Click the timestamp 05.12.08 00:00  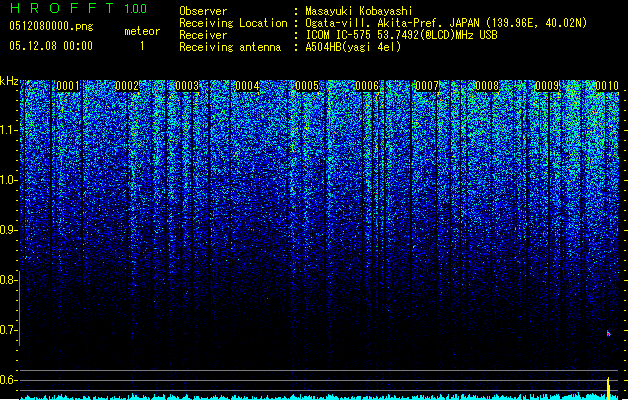click(x=51, y=46)
